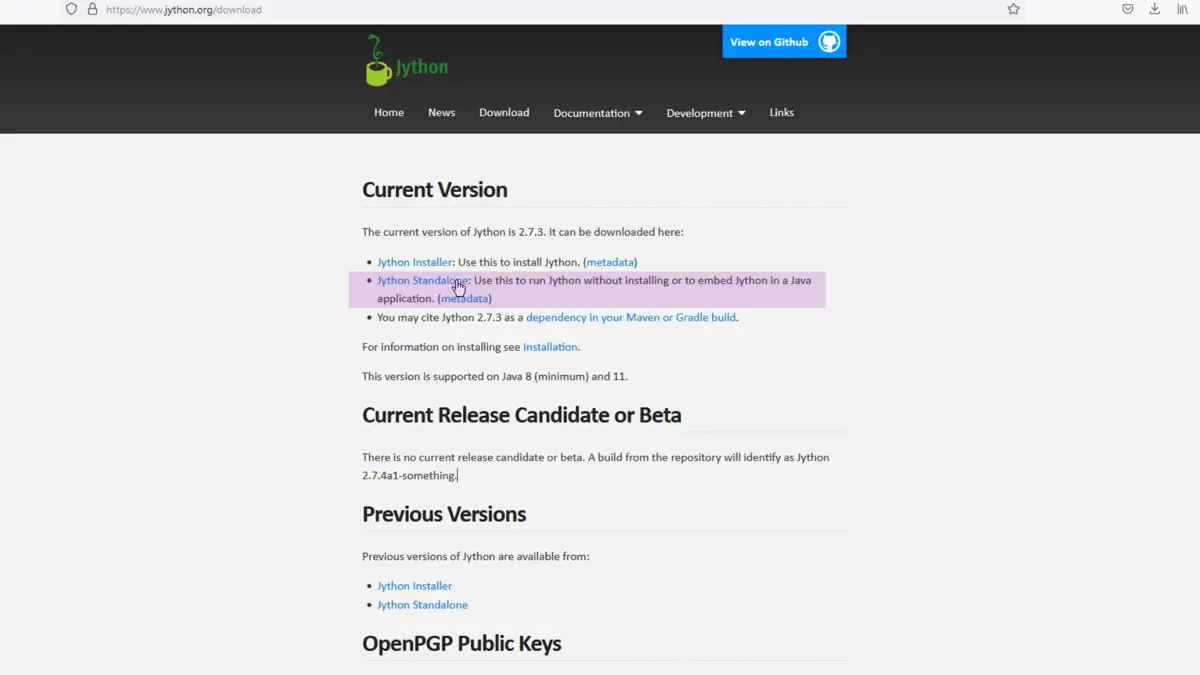The width and height of the screenshot is (1200, 675).
Task: Open the Maven or Gradle dependency link
Action: (630, 317)
